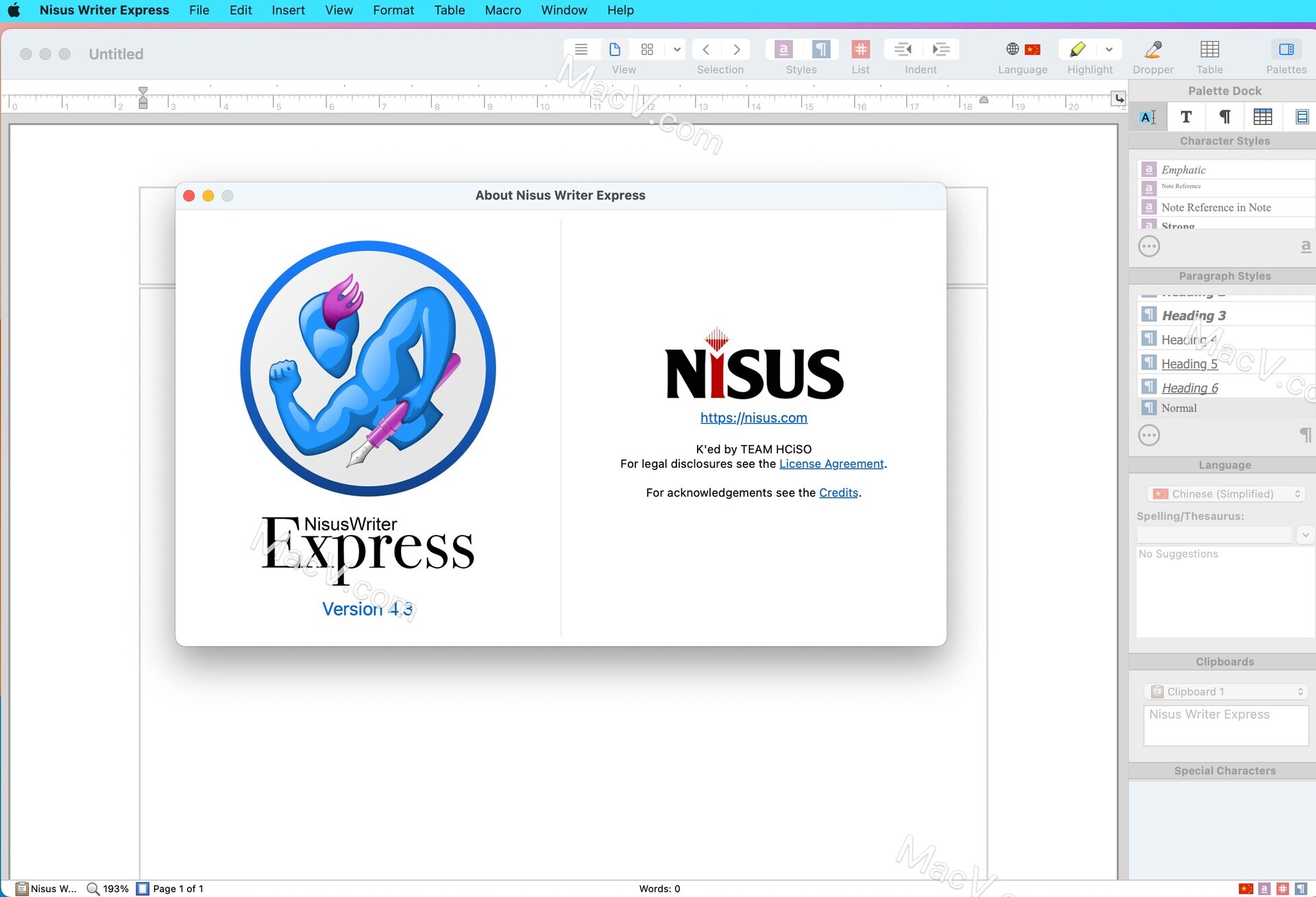Apply the Heading 6 paragraph style
The width and height of the screenshot is (1316, 897).
point(1226,387)
